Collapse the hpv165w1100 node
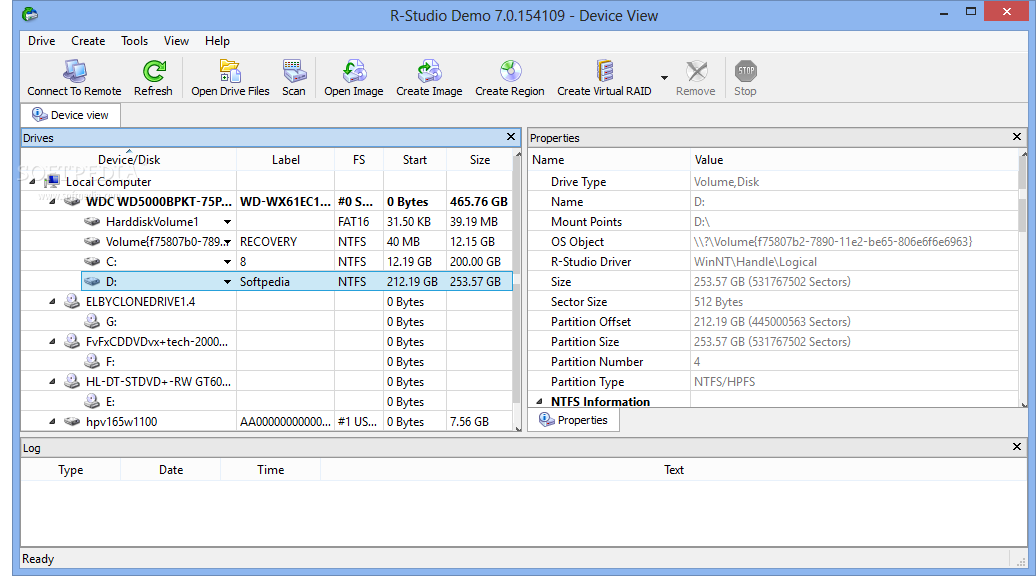Image resolution: width=1036 pixels, height=576 pixels. (x=52, y=421)
